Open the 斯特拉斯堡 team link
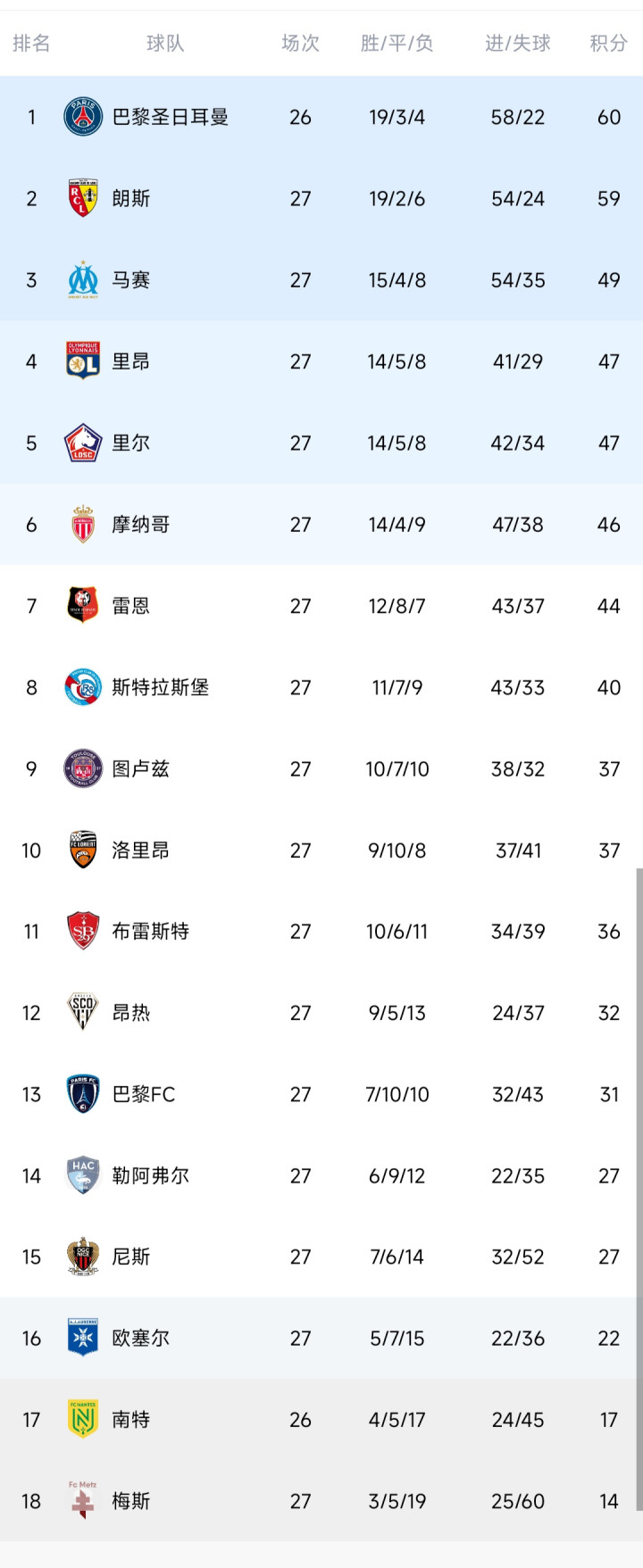The height and width of the screenshot is (1568, 643). pos(161,687)
